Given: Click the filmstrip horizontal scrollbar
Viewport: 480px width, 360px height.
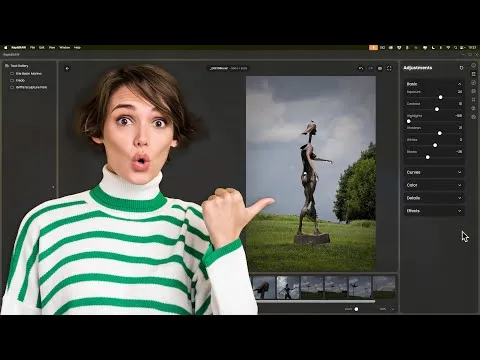Looking at the screenshot, I should coord(315,301).
